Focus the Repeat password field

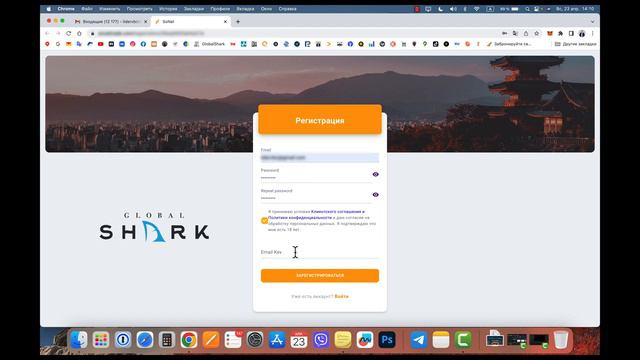pyautogui.click(x=316, y=198)
